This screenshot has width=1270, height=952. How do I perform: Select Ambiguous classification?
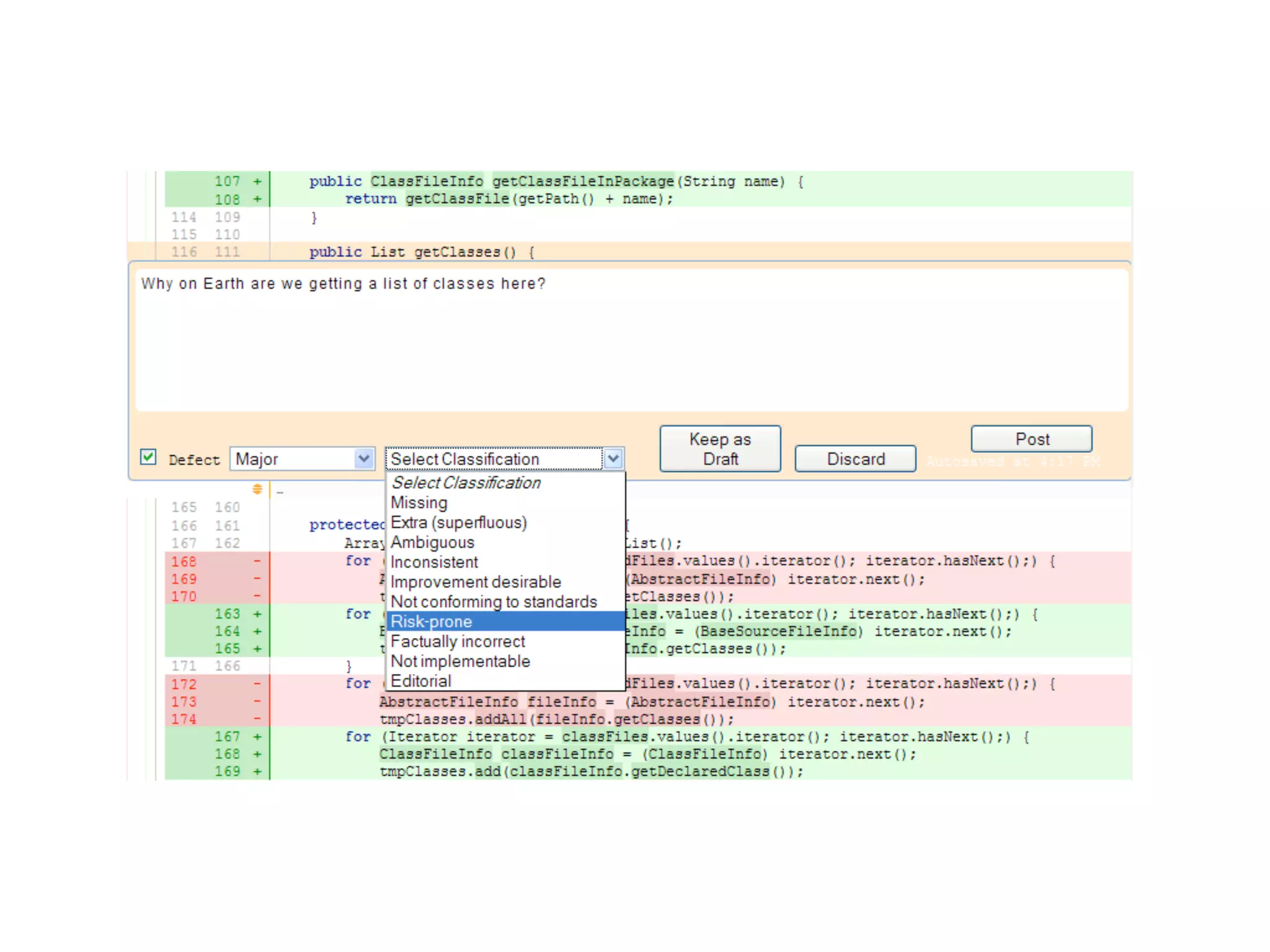(432, 542)
